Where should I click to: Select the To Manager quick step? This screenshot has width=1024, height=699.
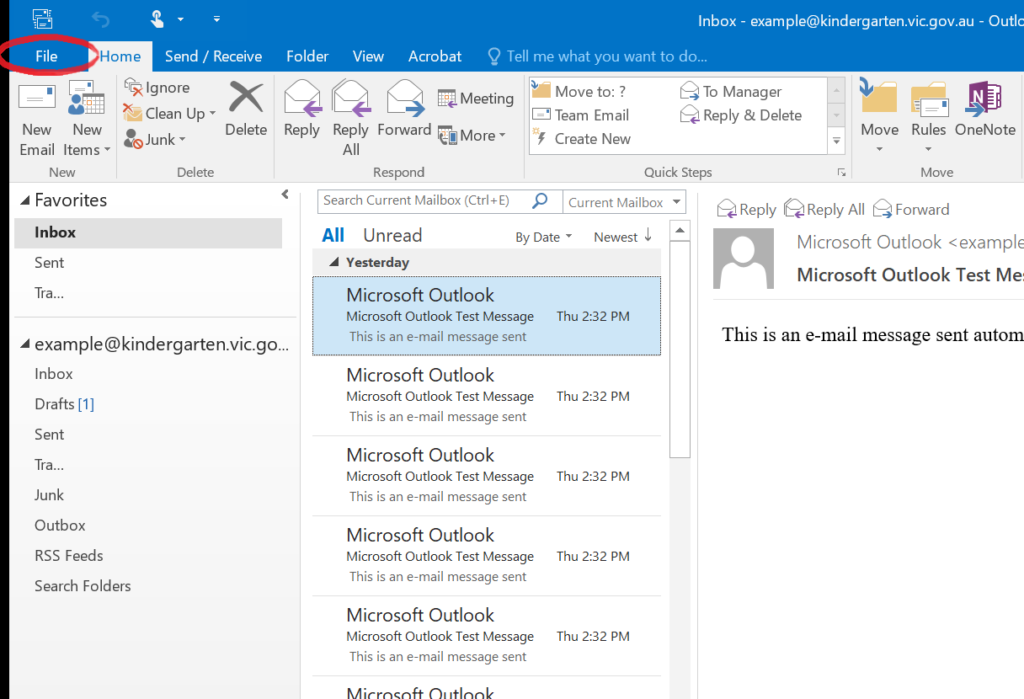point(731,91)
